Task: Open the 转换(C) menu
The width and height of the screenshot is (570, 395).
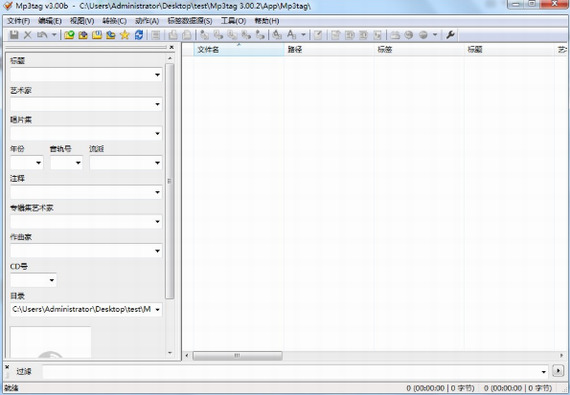Action: [115, 21]
